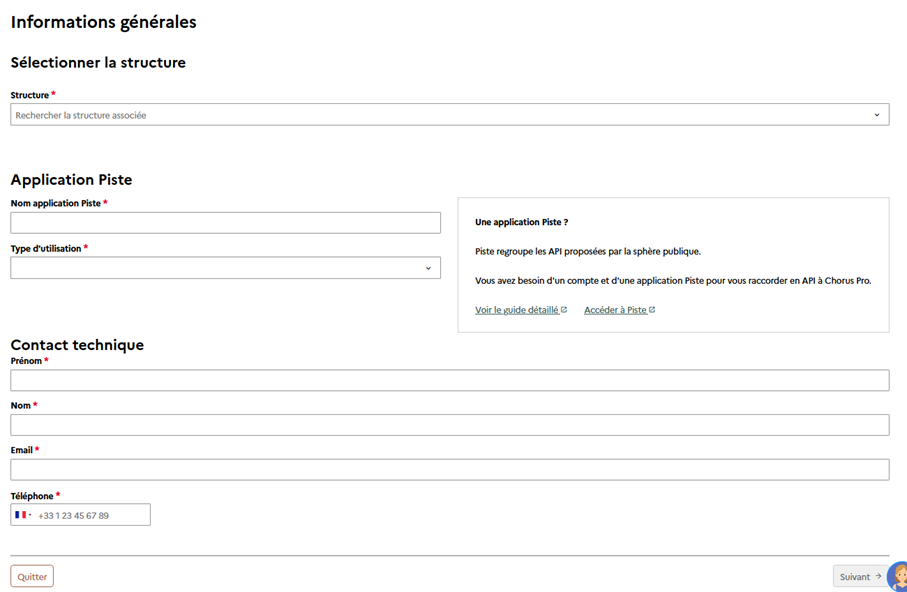
Task: Click into the Nom contact field
Action: tap(449, 425)
